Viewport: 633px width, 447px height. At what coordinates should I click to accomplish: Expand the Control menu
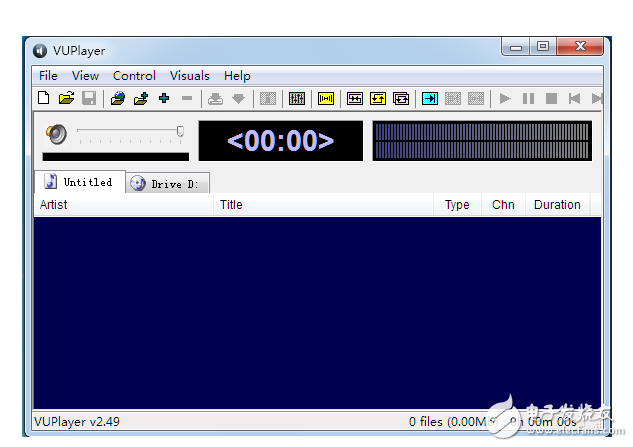pyautogui.click(x=134, y=76)
